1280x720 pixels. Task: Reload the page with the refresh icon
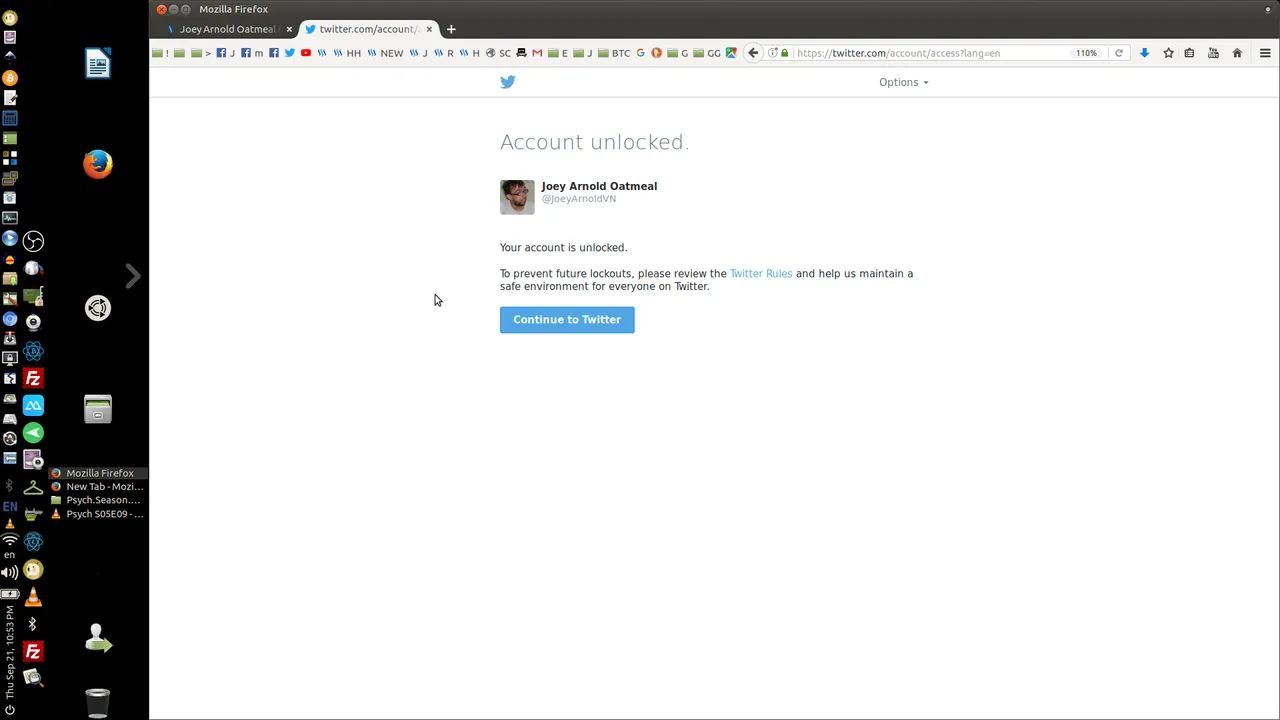(x=1119, y=53)
